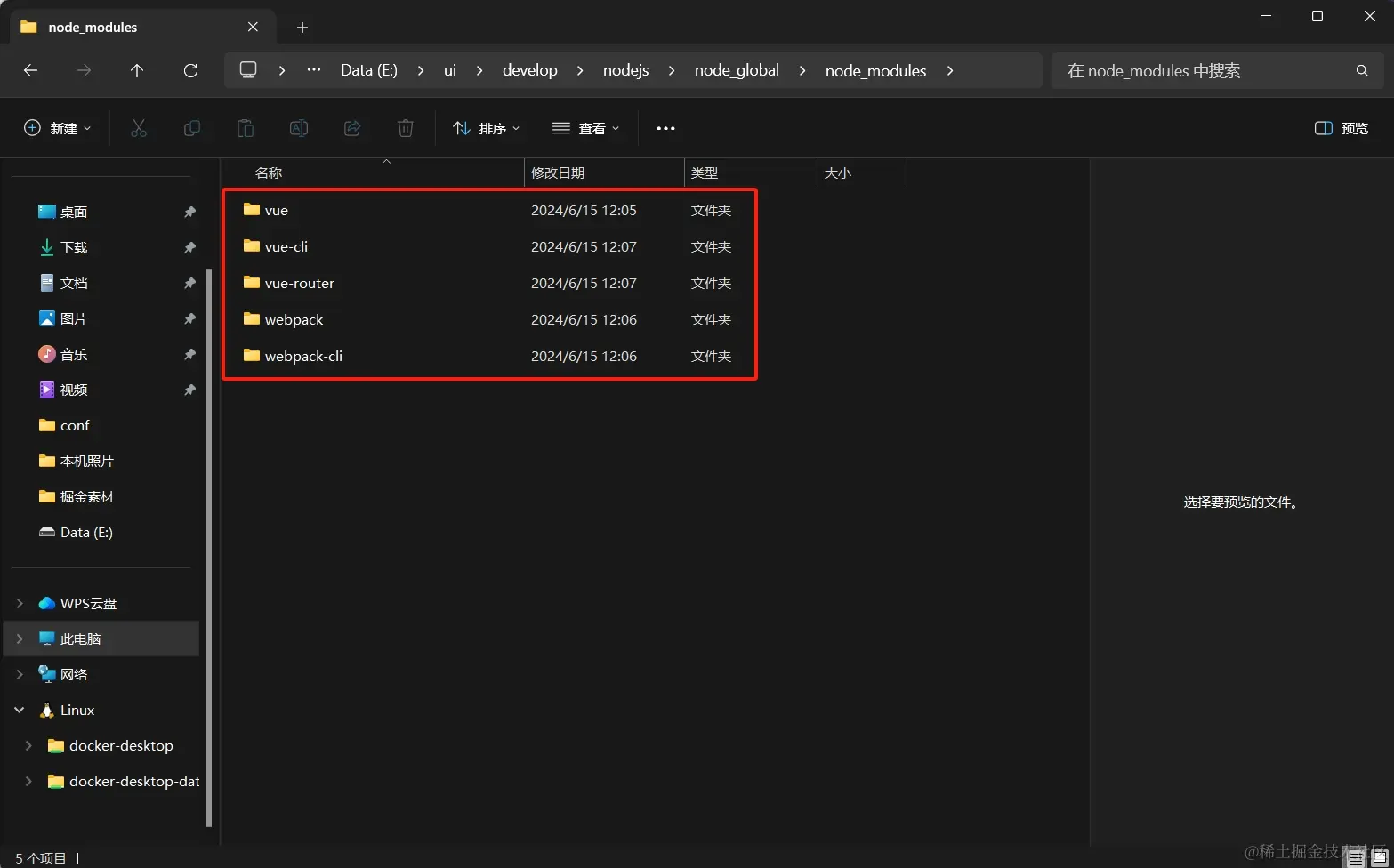Expand hidden path segments via address bar ellipsis
This screenshot has width=1394, height=868.
click(314, 69)
